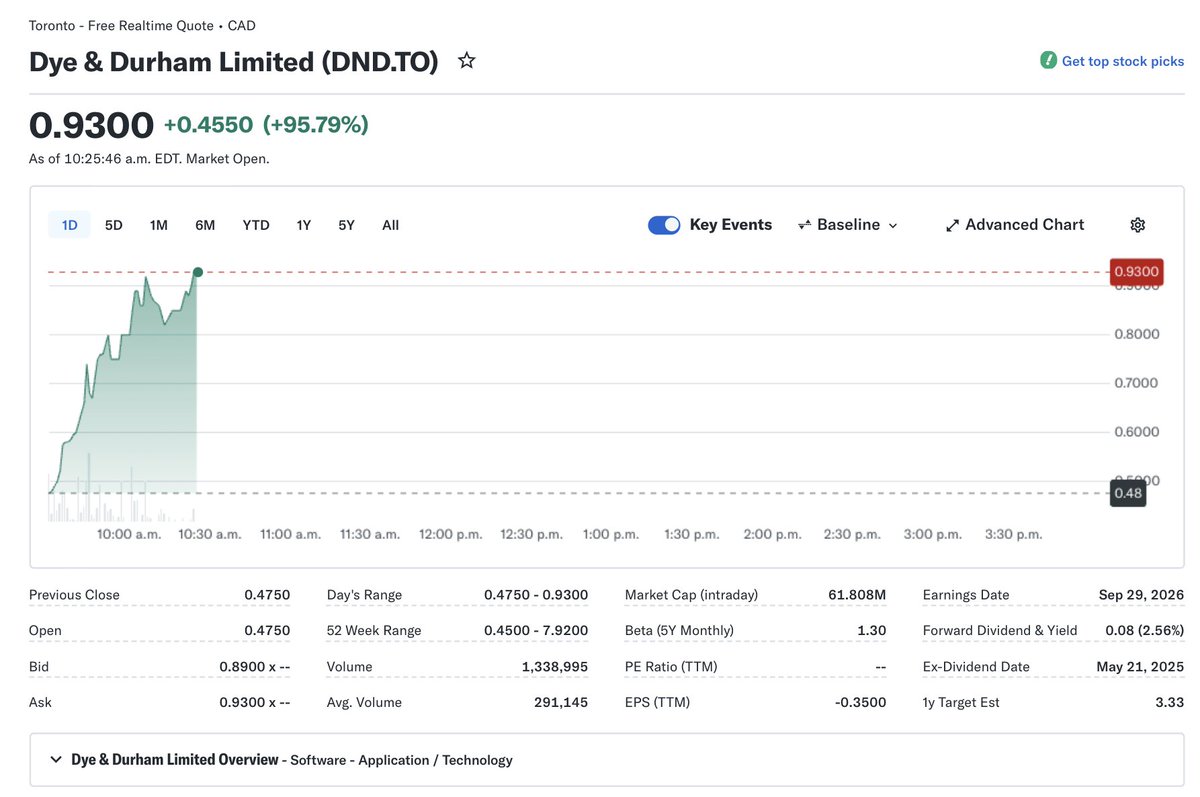Viewport: 1200px width, 797px height.
Task: Click the PE Ratio (TTM) label
Action: (671, 667)
